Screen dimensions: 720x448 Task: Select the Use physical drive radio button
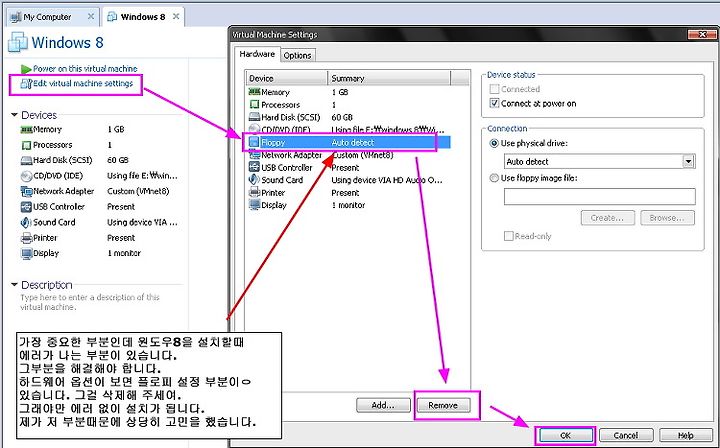pos(494,143)
